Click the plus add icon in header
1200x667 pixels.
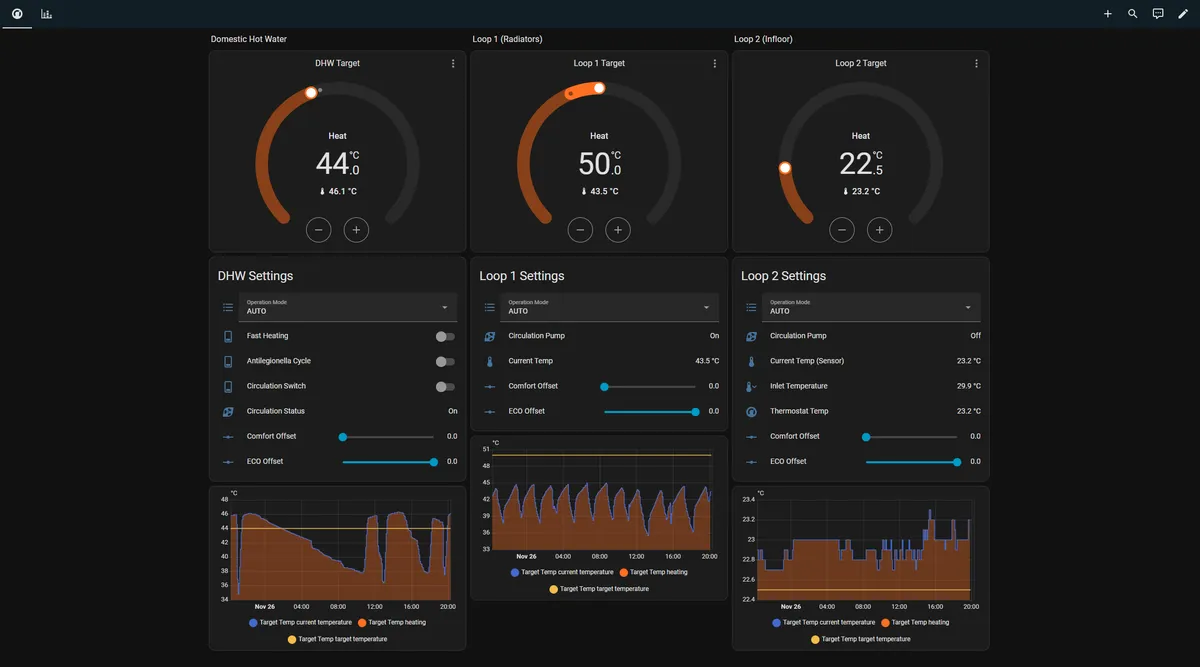[x=1107, y=14]
